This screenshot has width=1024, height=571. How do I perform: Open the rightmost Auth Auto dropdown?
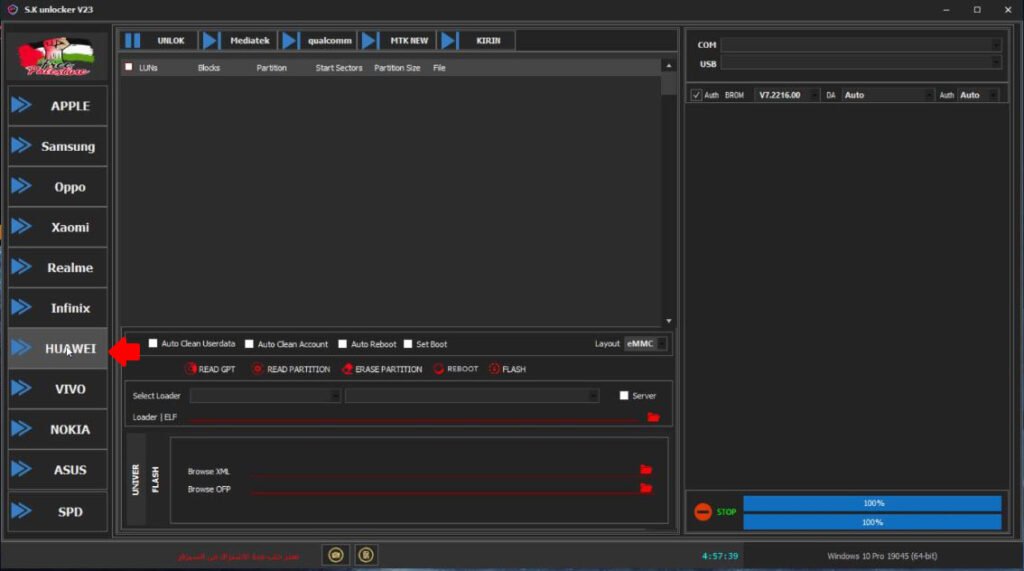978,95
